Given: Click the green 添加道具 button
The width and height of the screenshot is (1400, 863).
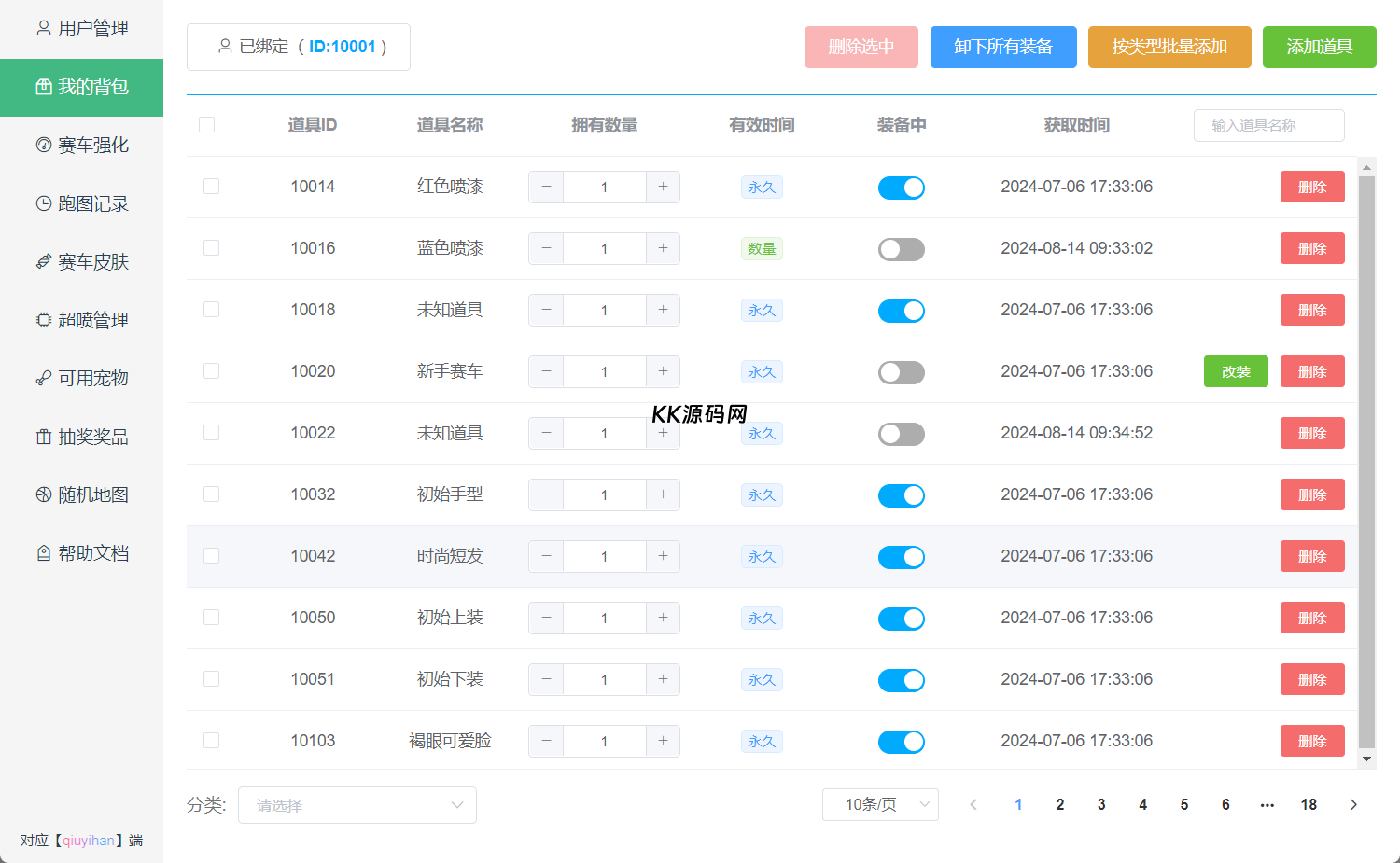Looking at the screenshot, I should pyautogui.click(x=1319, y=47).
